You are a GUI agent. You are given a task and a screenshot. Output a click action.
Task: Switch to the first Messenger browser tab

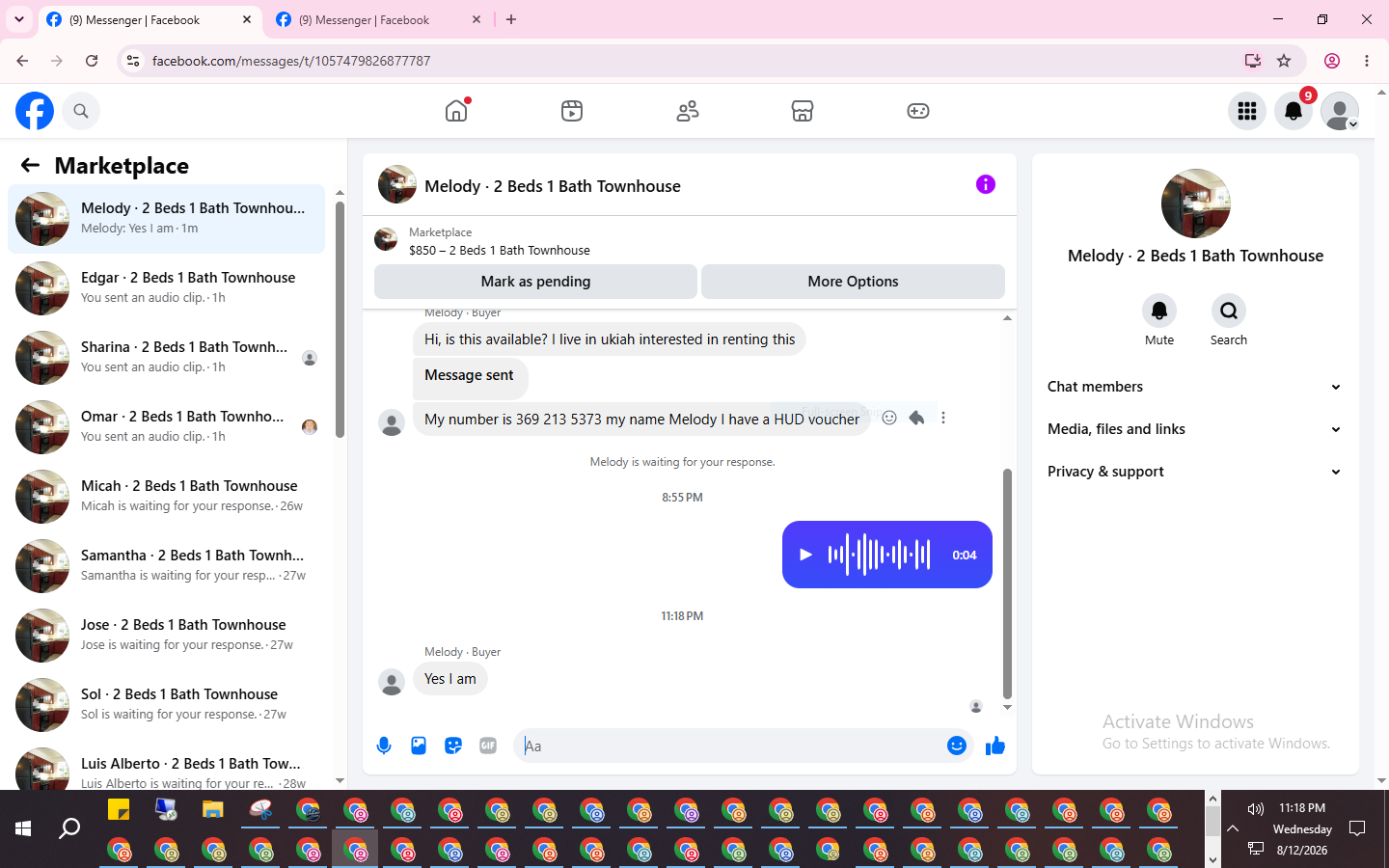coord(150,19)
